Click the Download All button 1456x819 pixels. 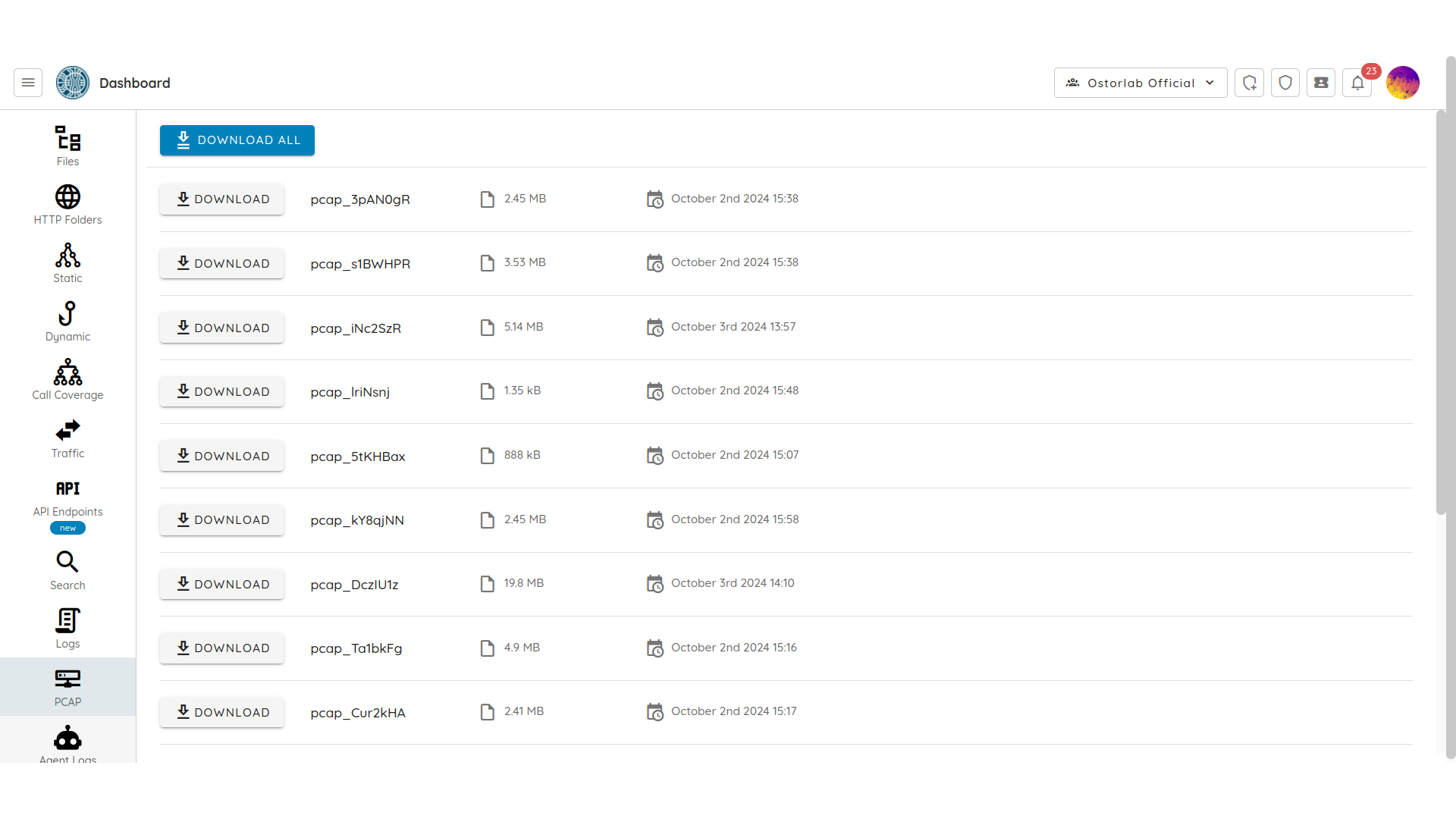[x=237, y=140]
